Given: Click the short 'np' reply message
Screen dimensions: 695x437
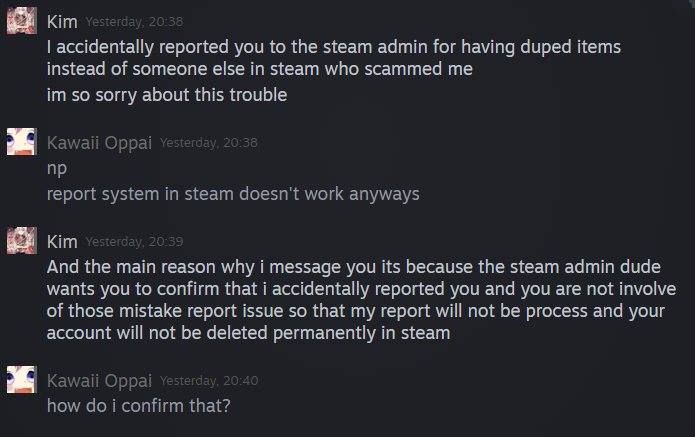Looking at the screenshot, I should click(57, 169).
